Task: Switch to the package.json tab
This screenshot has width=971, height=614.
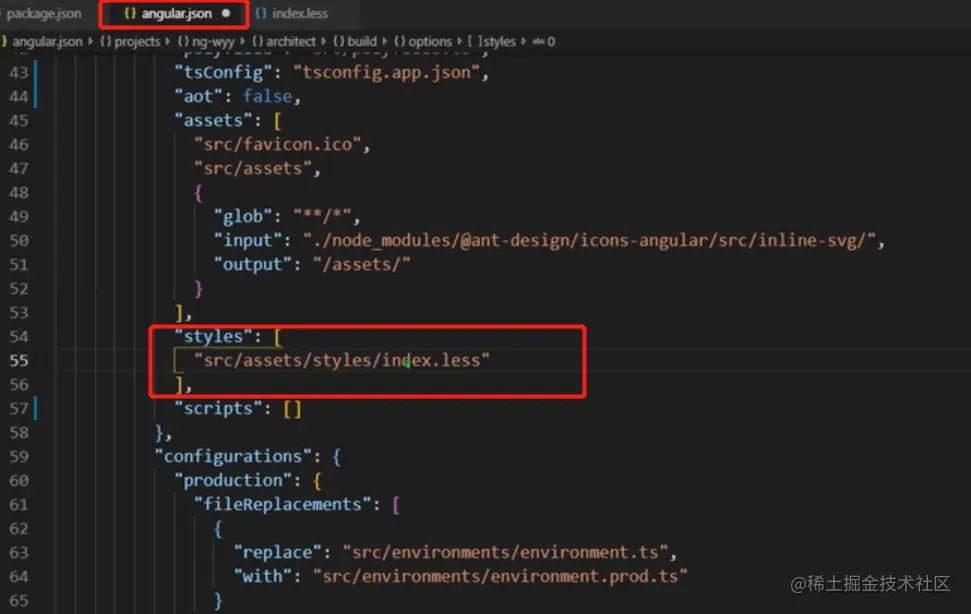Action: (43, 14)
